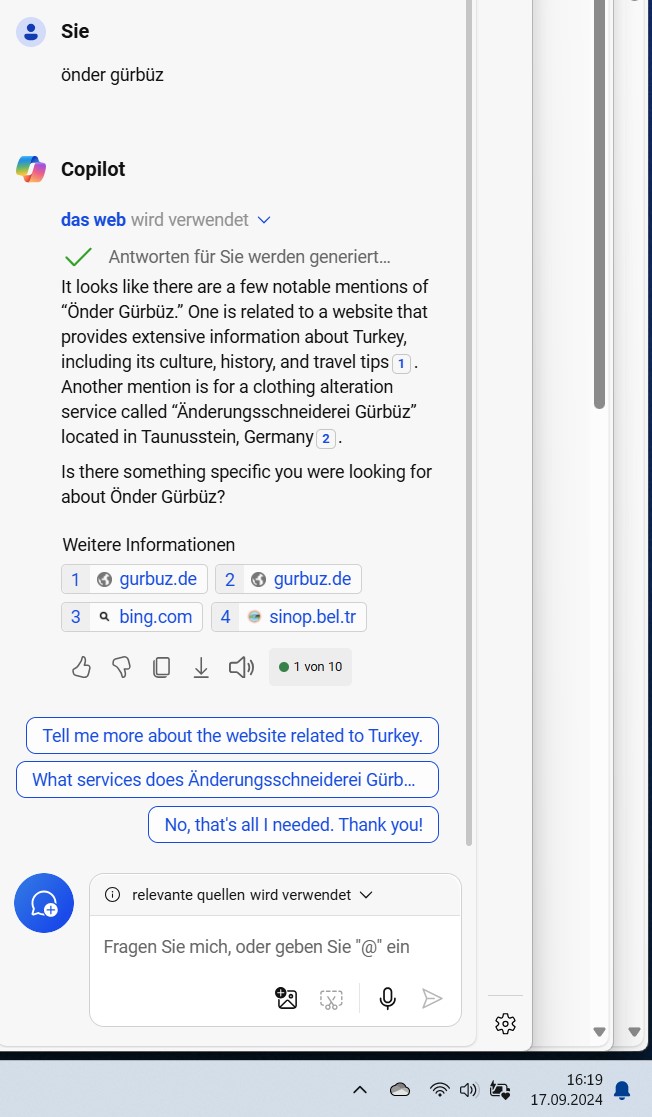Screen dimensions: 652x1117
Task: Start a new topic with chat-plus button
Action: click(44, 903)
